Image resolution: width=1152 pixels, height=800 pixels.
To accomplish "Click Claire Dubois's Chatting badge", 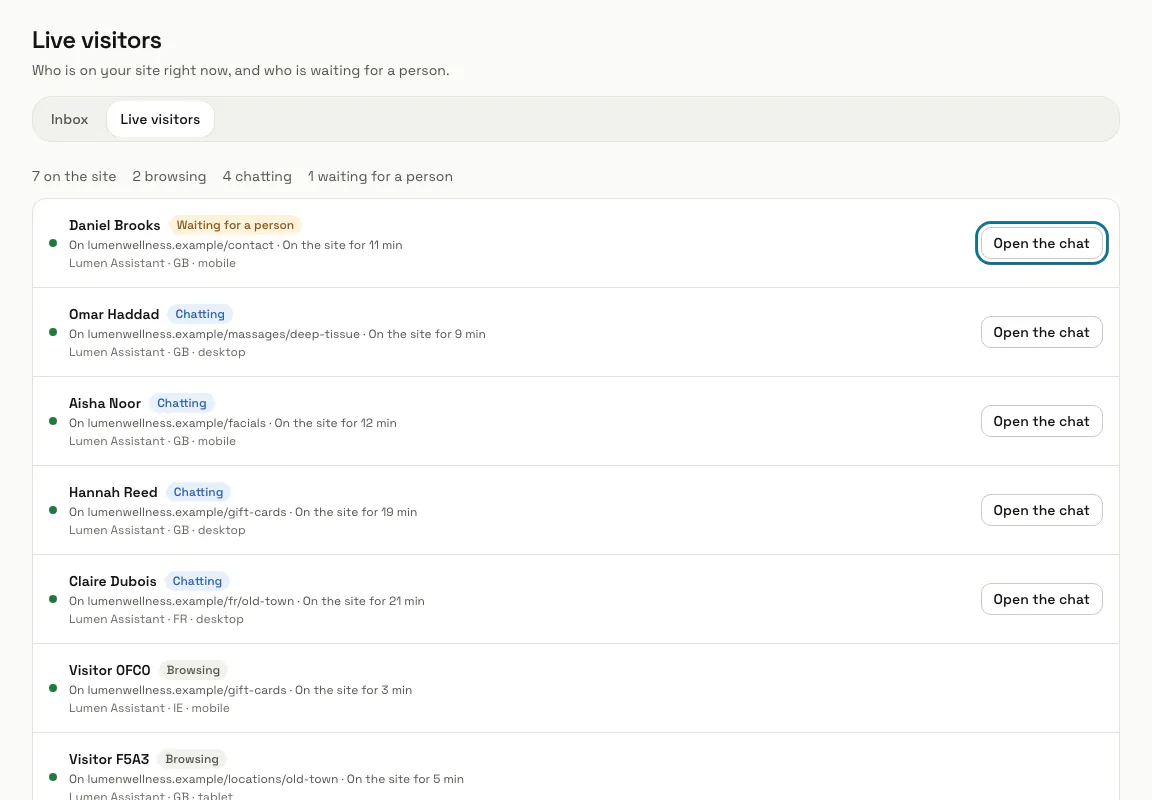I will pyautogui.click(x=197, y=580).
